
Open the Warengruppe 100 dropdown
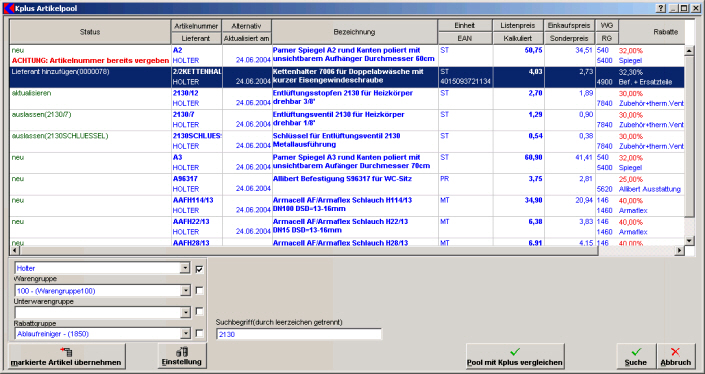pos(185,291)
